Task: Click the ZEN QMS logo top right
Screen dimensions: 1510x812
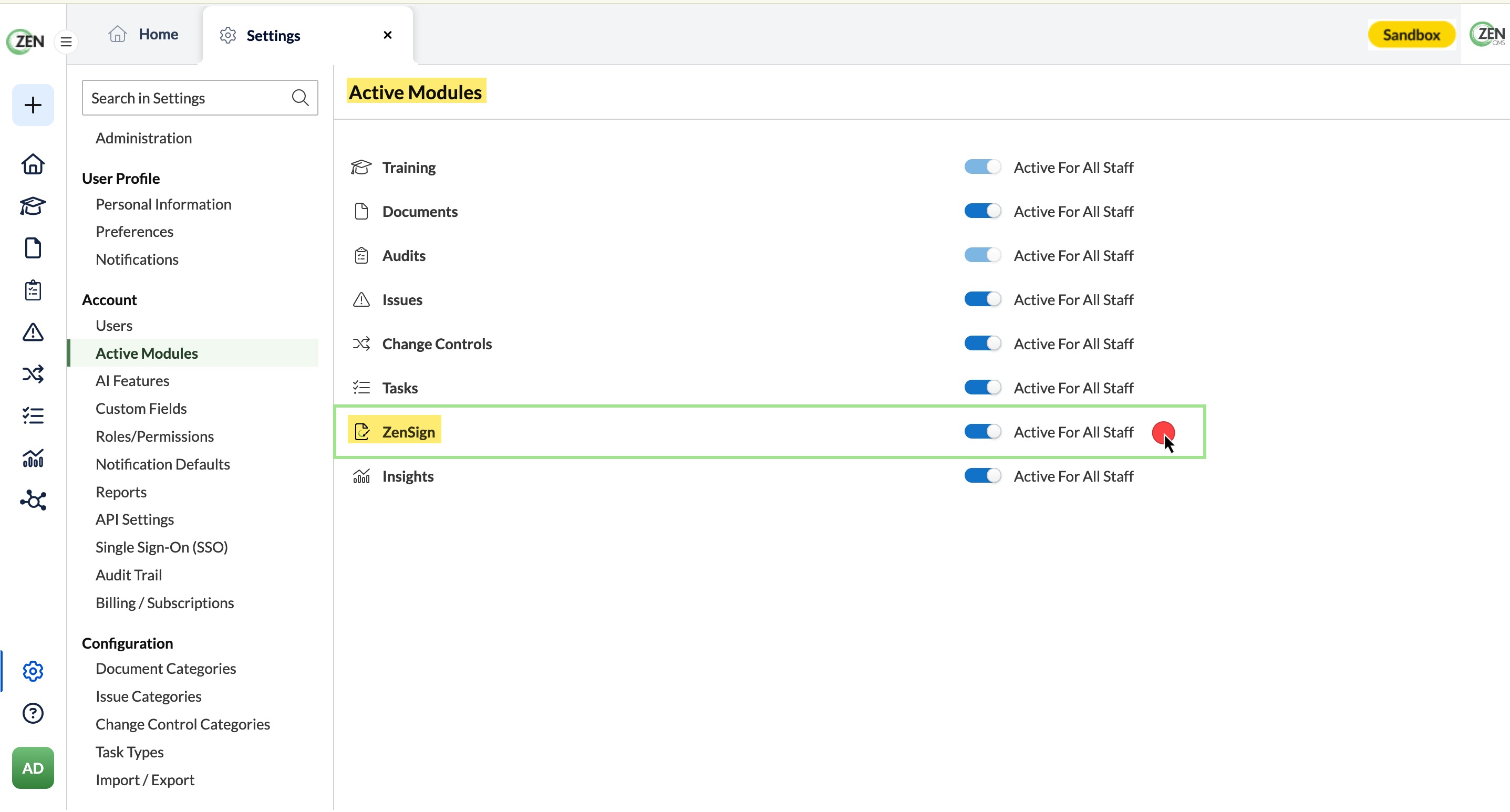Action: coord(1487,35)
